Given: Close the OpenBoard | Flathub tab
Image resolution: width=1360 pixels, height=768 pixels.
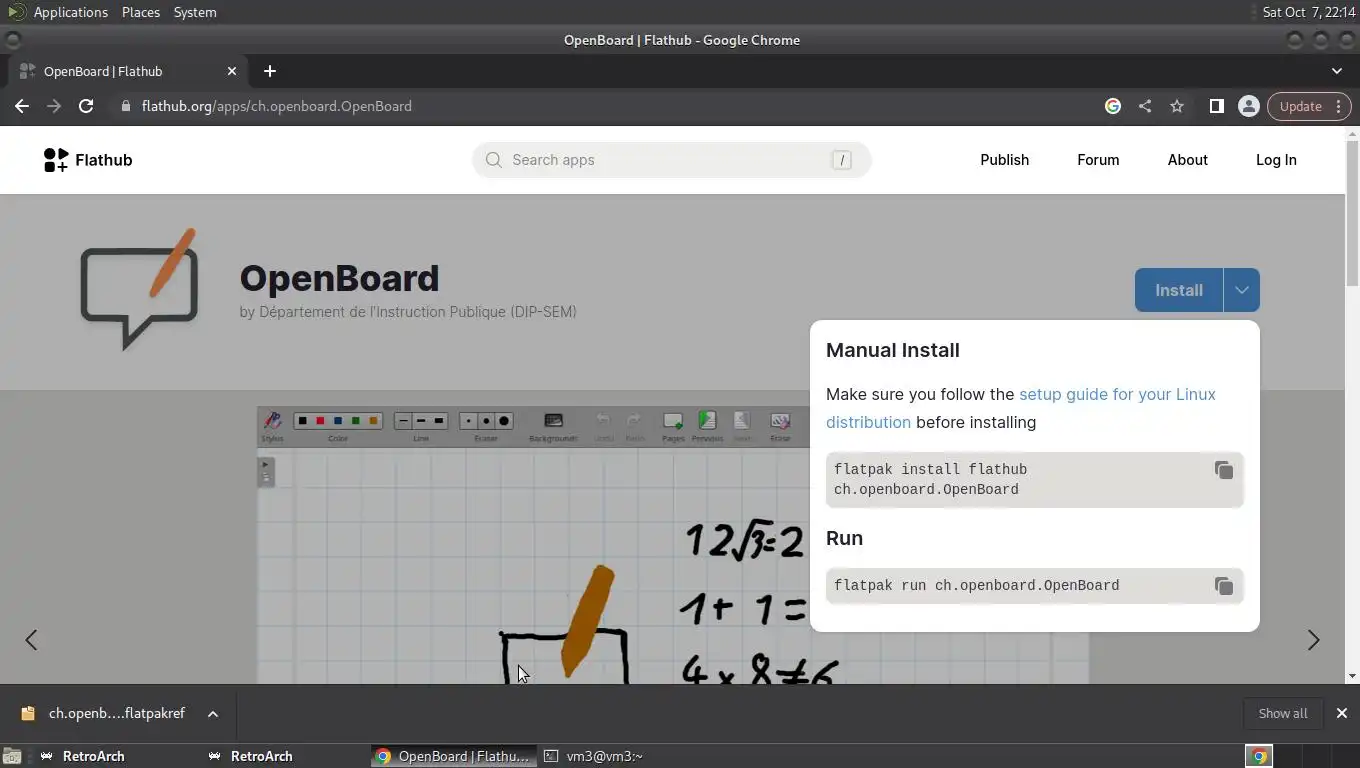Looking at the screenshot, I should (232, 71).
